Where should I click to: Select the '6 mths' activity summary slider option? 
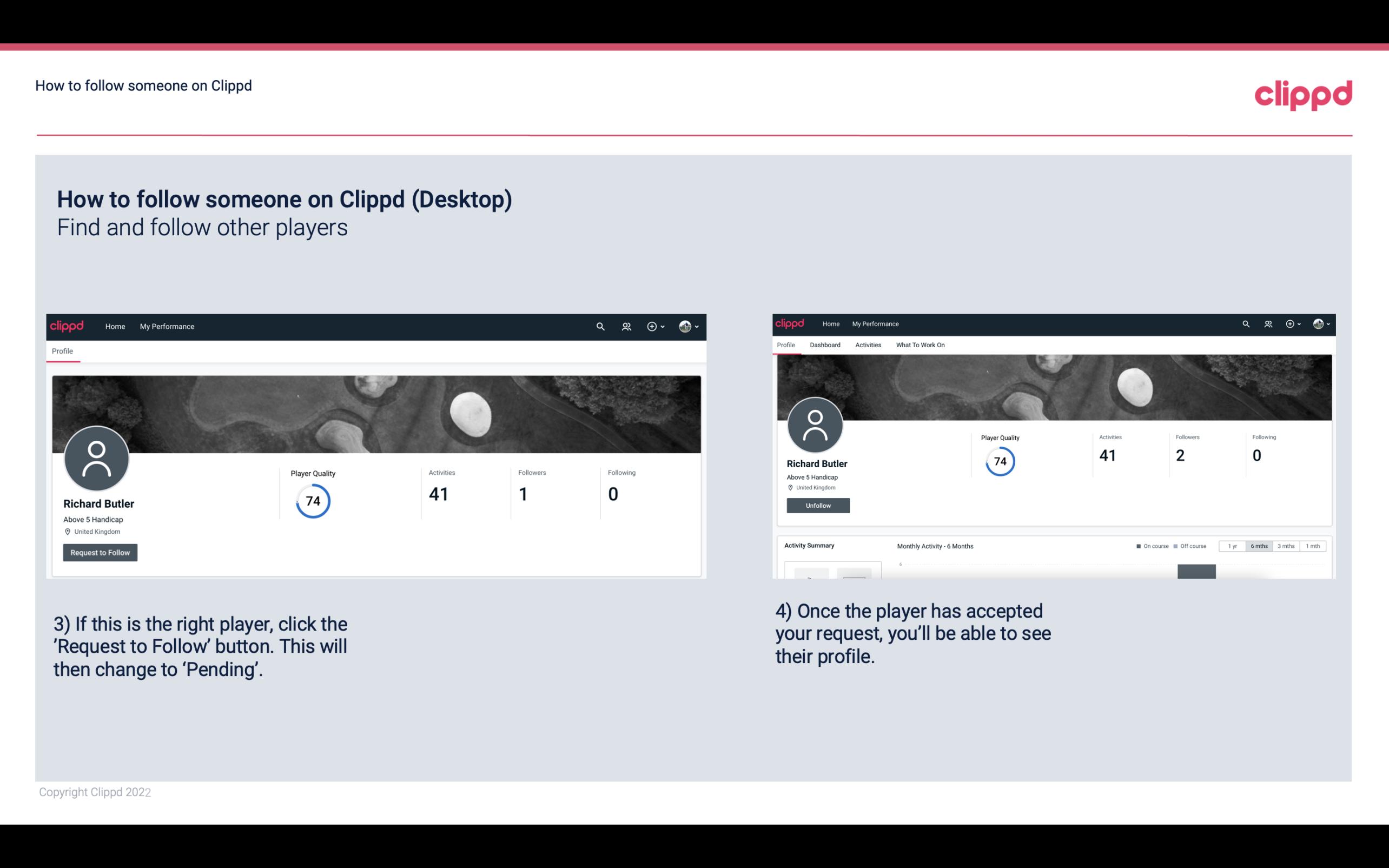(1258, 546)
